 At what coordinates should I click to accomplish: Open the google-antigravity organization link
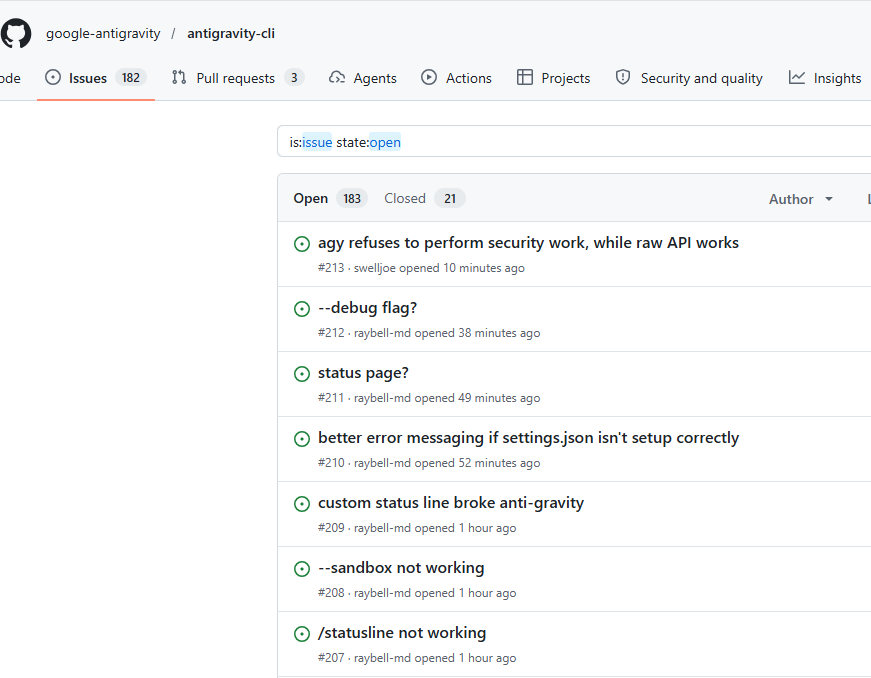pyautogui.click(x=103, y=33)
